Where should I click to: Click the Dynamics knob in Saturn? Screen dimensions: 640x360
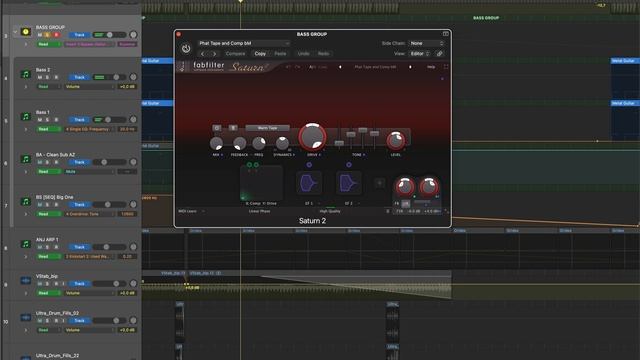(x=282, y=143)
